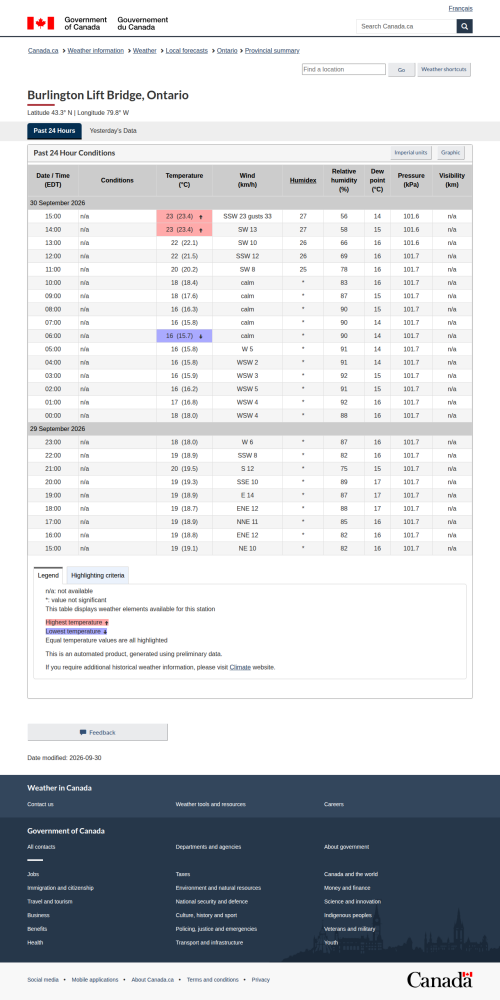This screenshot has height=1000, width=500.
Task: Select the Yesterday's Data tab
Action: [x=113, y=131]
